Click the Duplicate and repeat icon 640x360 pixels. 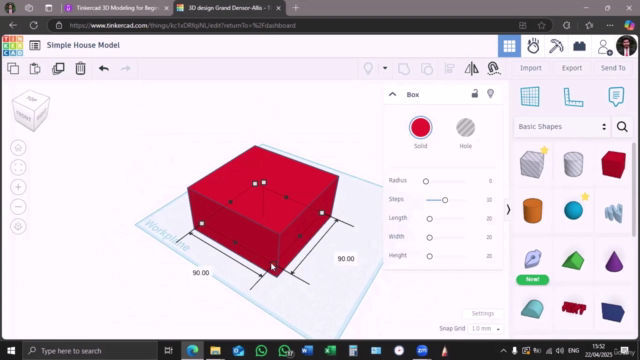[58, 68]
